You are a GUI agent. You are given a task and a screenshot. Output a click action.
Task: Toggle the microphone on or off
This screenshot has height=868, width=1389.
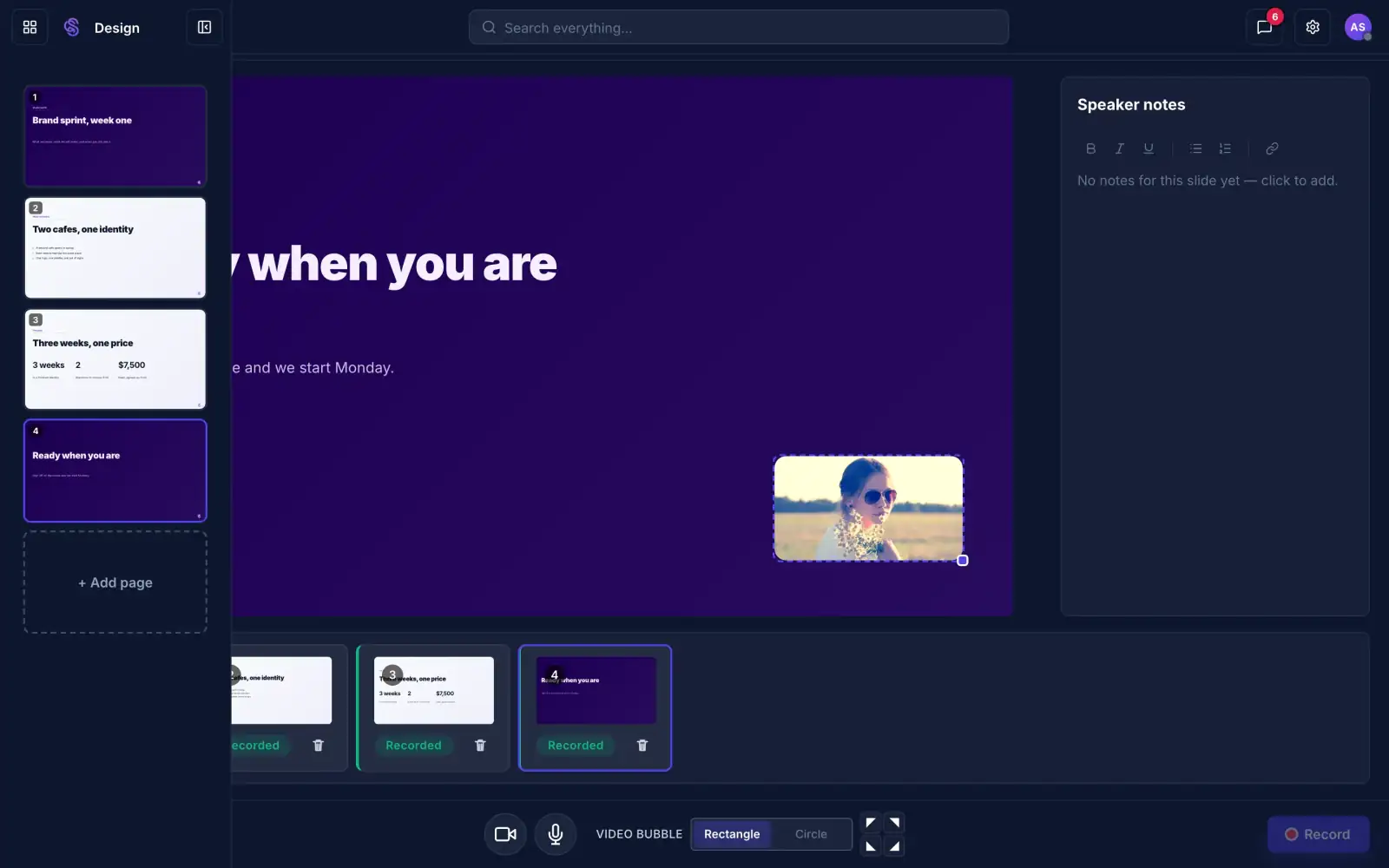(556, 834)
